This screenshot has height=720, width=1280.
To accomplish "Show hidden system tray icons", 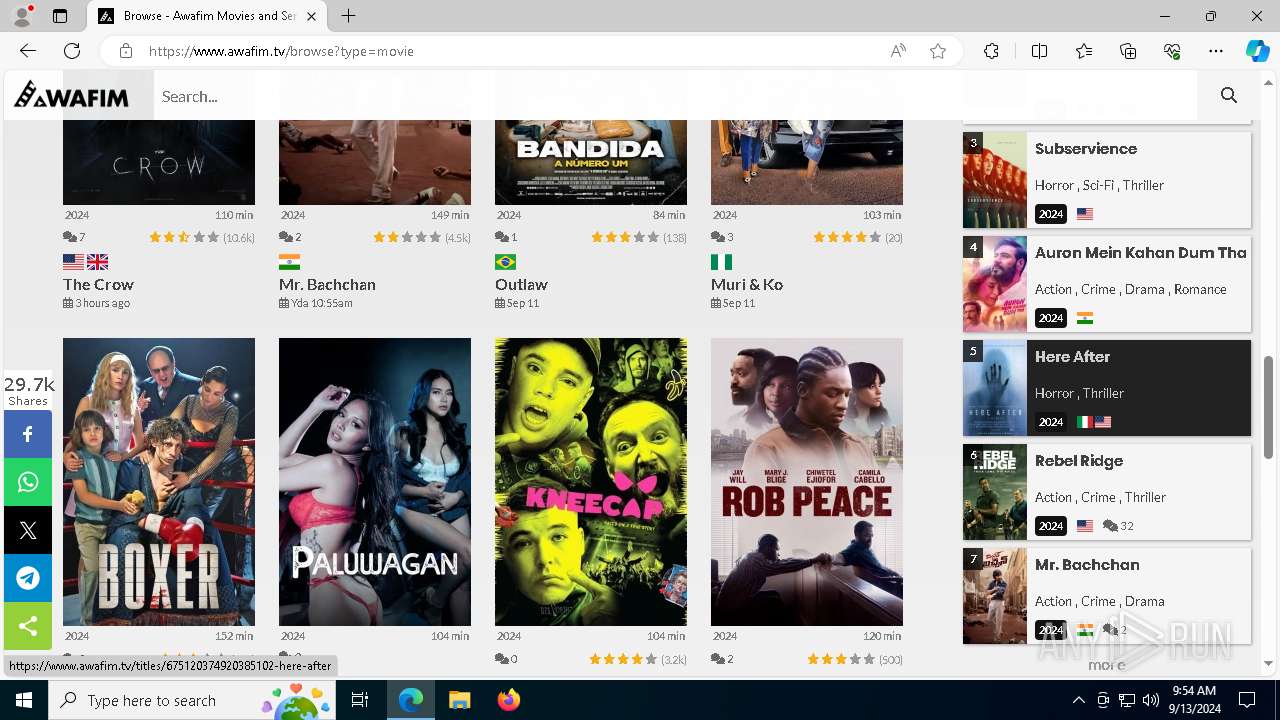I will (1078, 700).
